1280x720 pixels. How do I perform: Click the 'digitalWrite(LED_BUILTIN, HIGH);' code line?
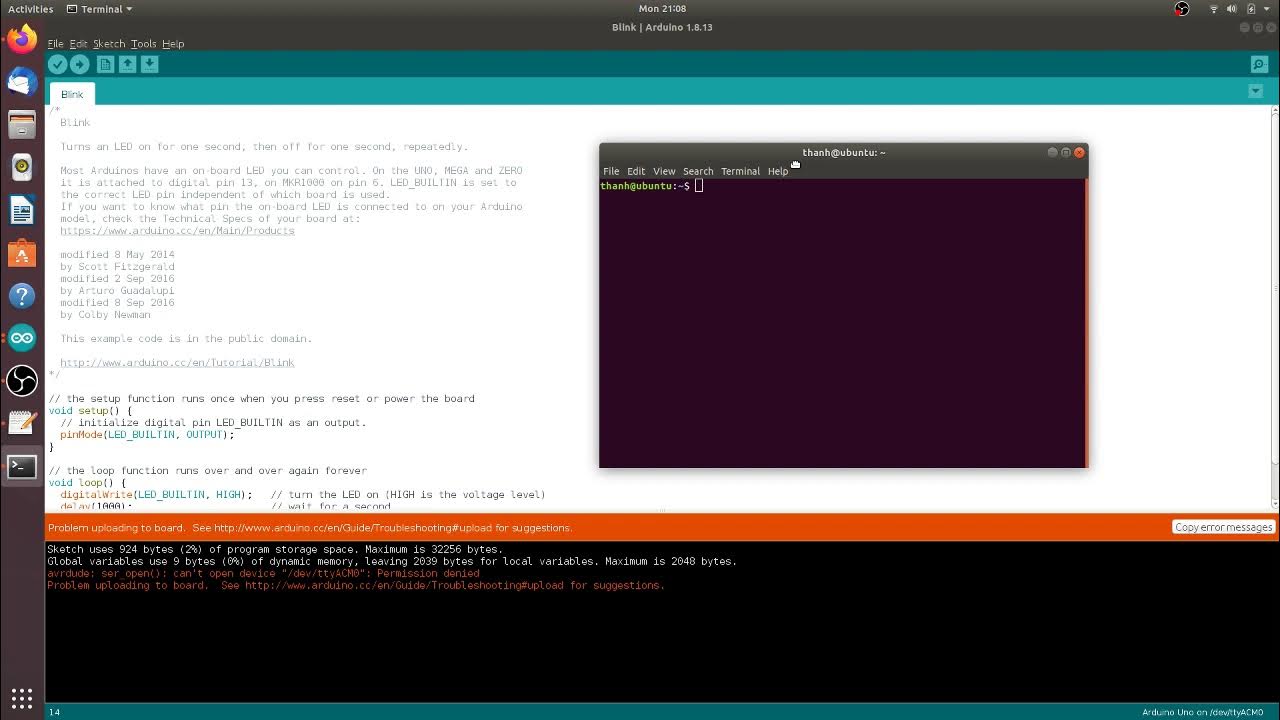coord(156,495)
